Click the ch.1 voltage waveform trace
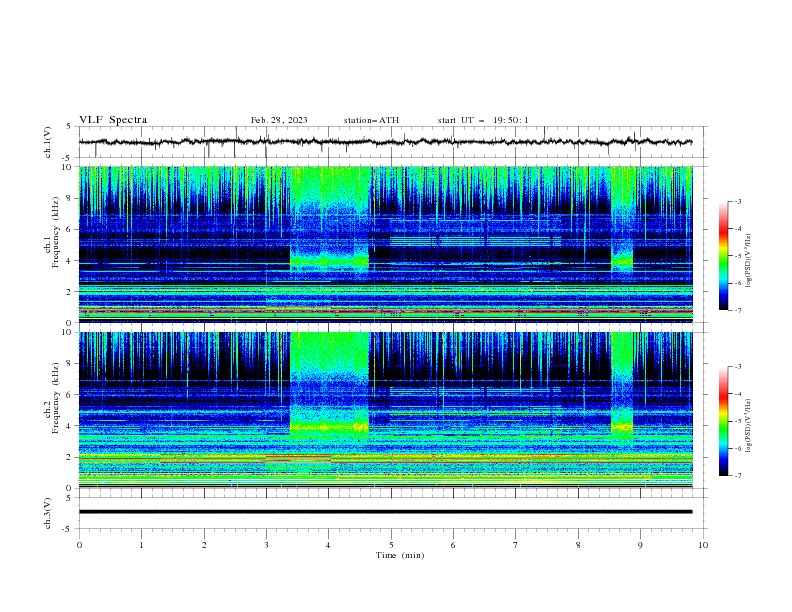This screenshot has width=792, height=612. (x=385, y=142)
